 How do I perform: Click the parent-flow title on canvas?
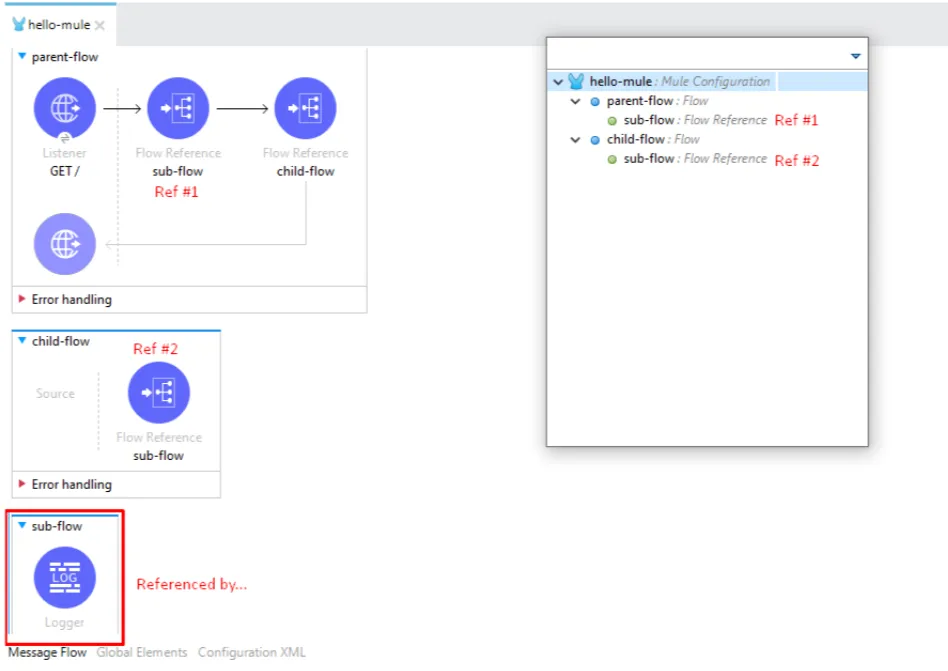[x=65, y=57]
